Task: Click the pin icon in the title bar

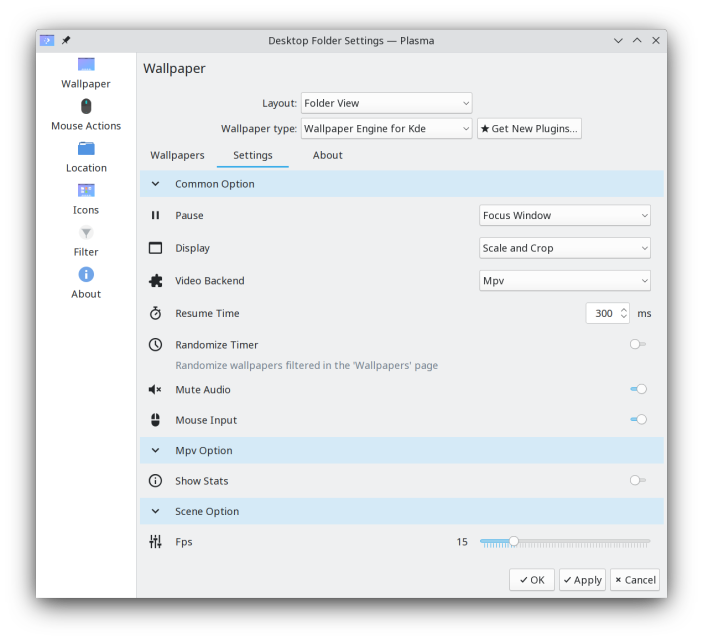Action: pos(66,40)
